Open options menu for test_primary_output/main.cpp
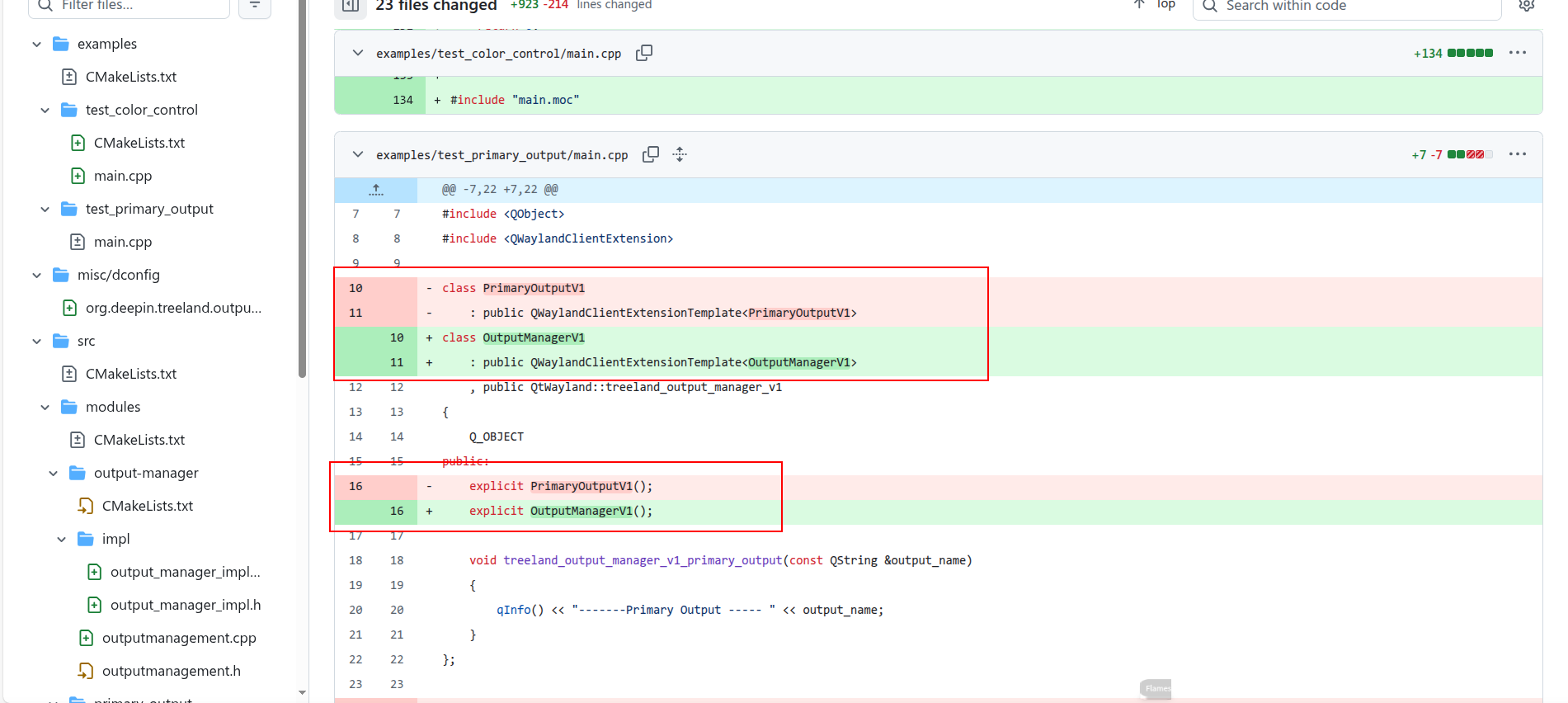 pyautogui.click(x=1518, y=154)
